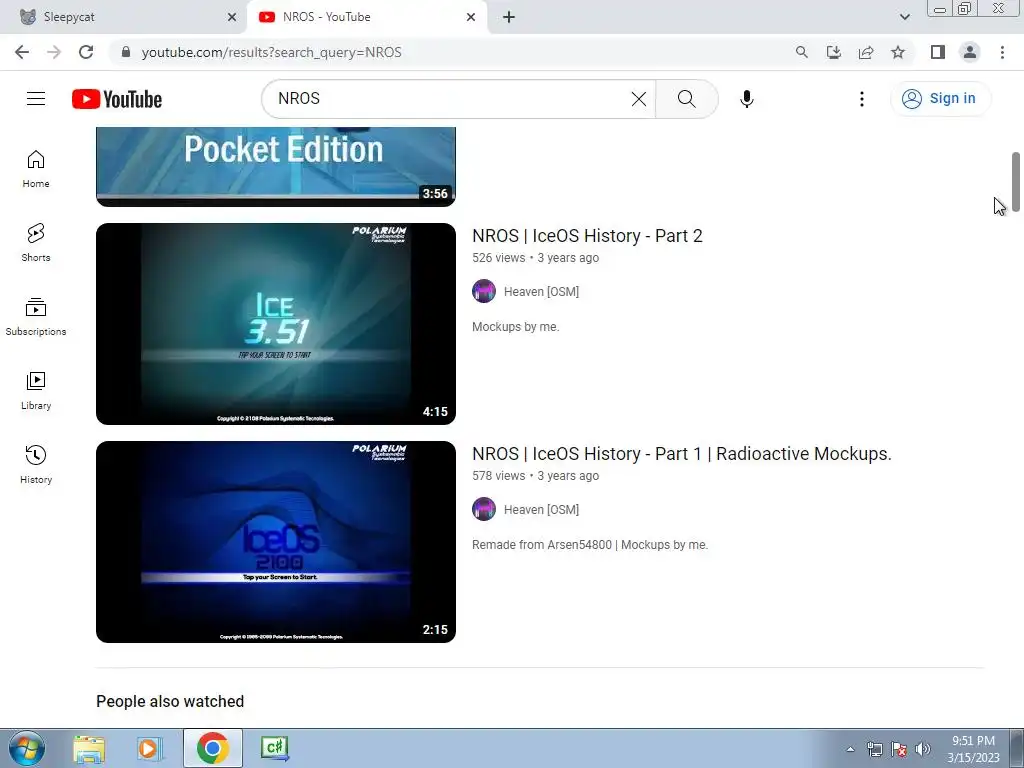Show hidden tray icons arrow
The image size is (1024, 768).
(x=850, y=749)
